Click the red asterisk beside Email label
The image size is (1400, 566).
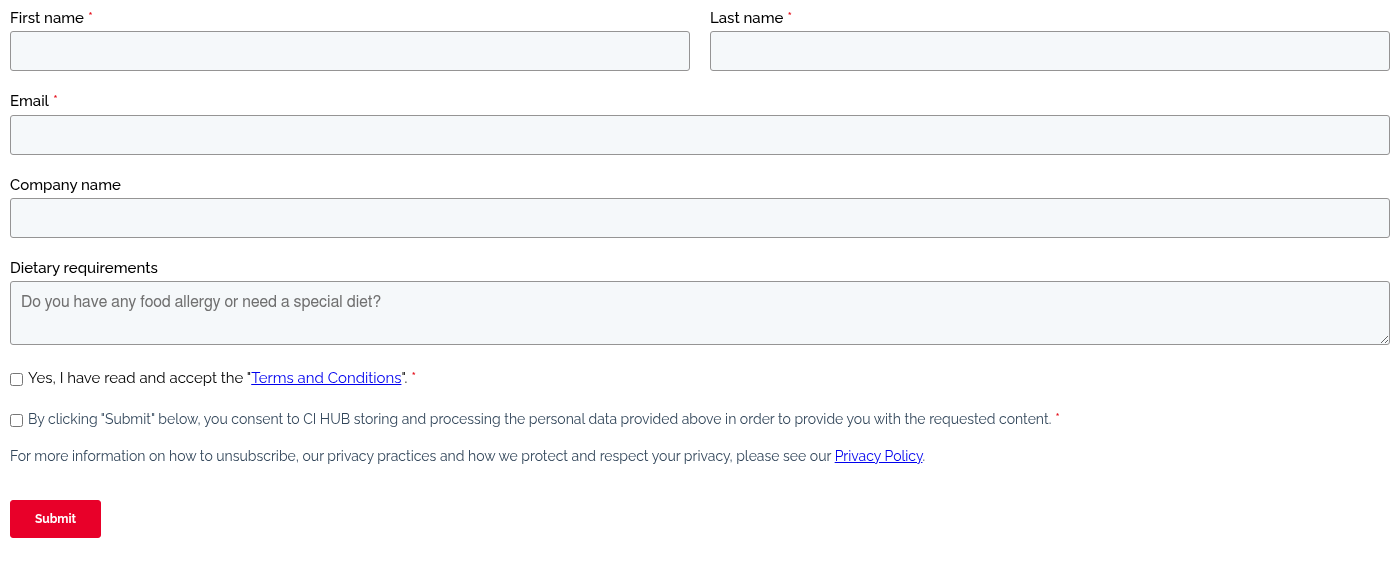pyautogui.click(x=56, y=99)
